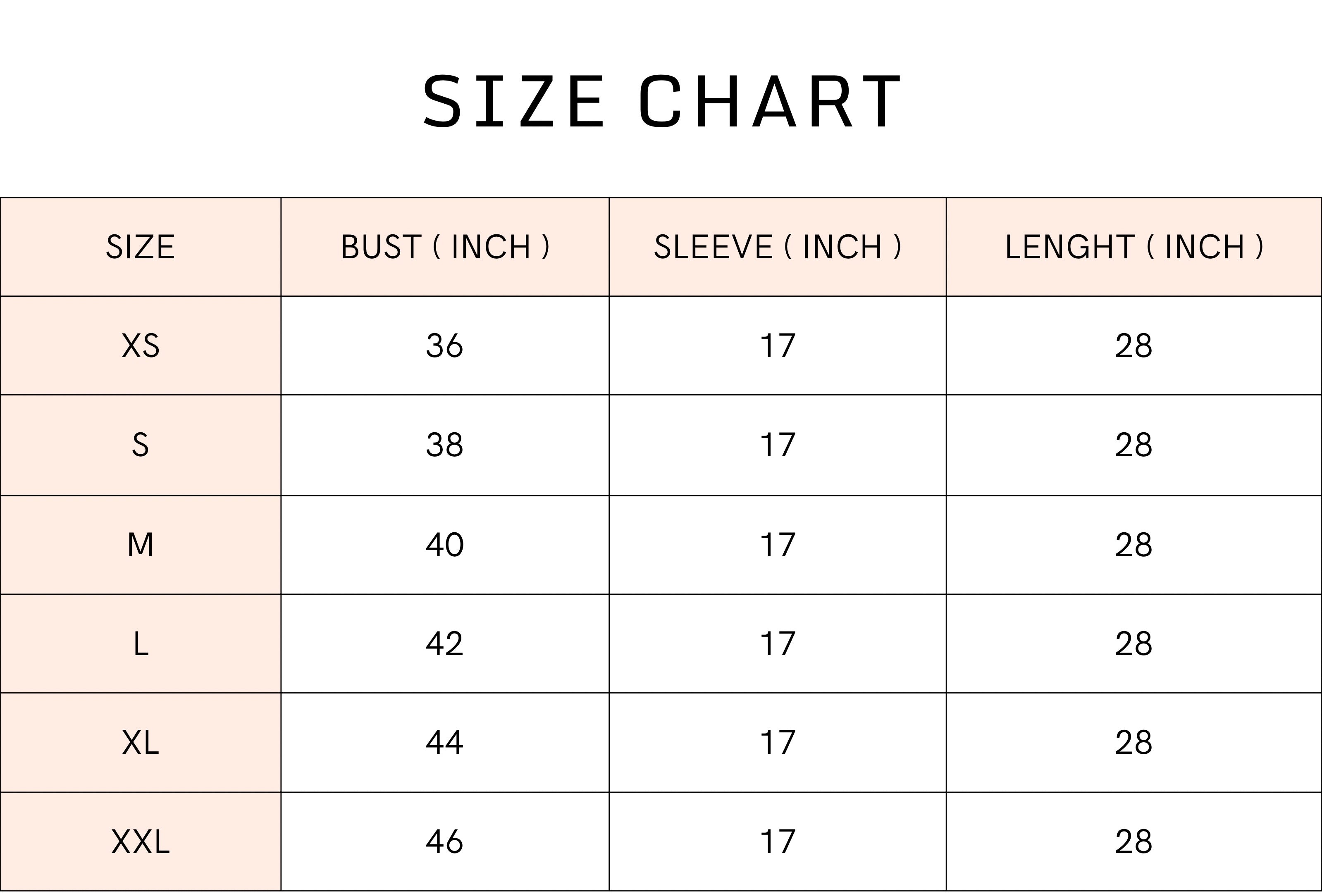Click the LENGHT ( INCH ) header cell
This screenshot has width=1322, height=896.
coord(1134,247)
